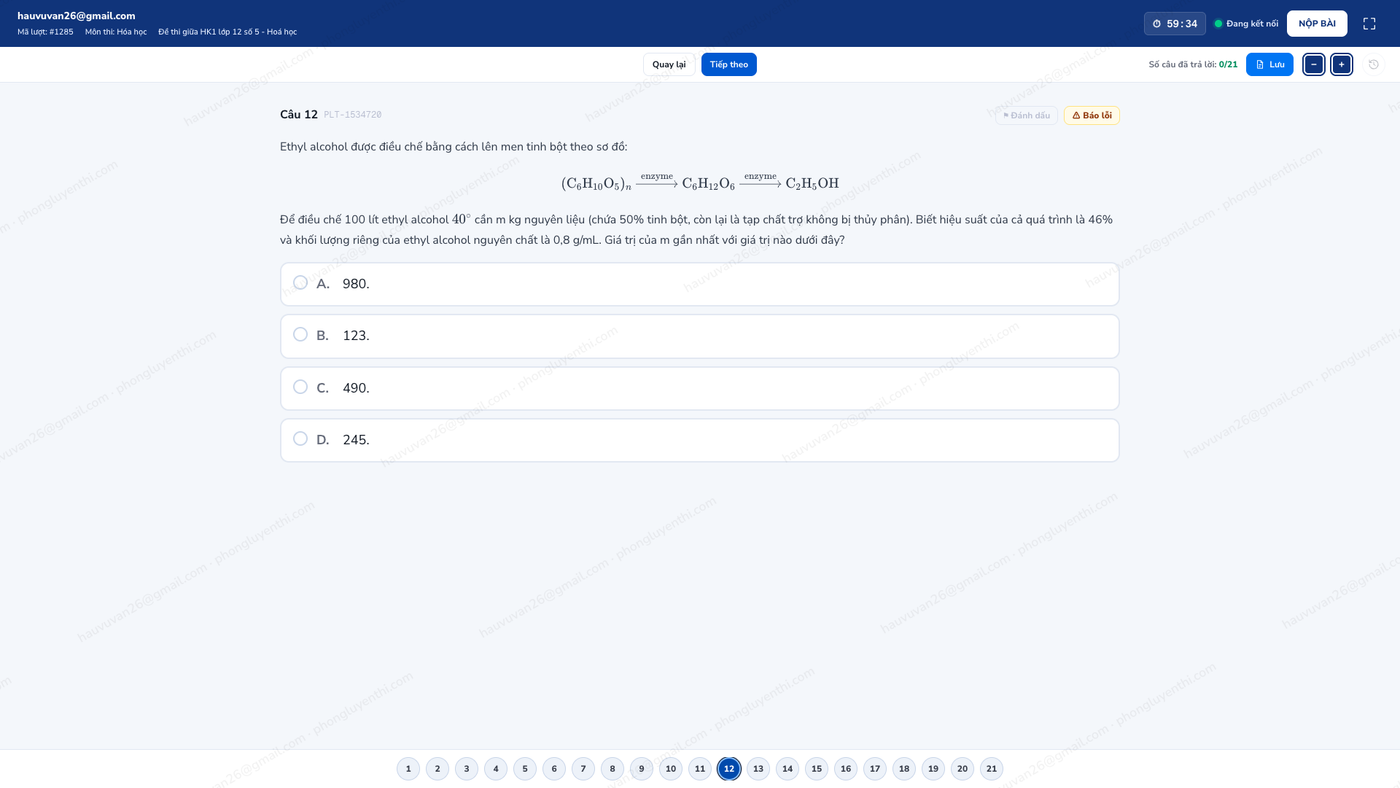Jump to question 3

coord(466,769)
